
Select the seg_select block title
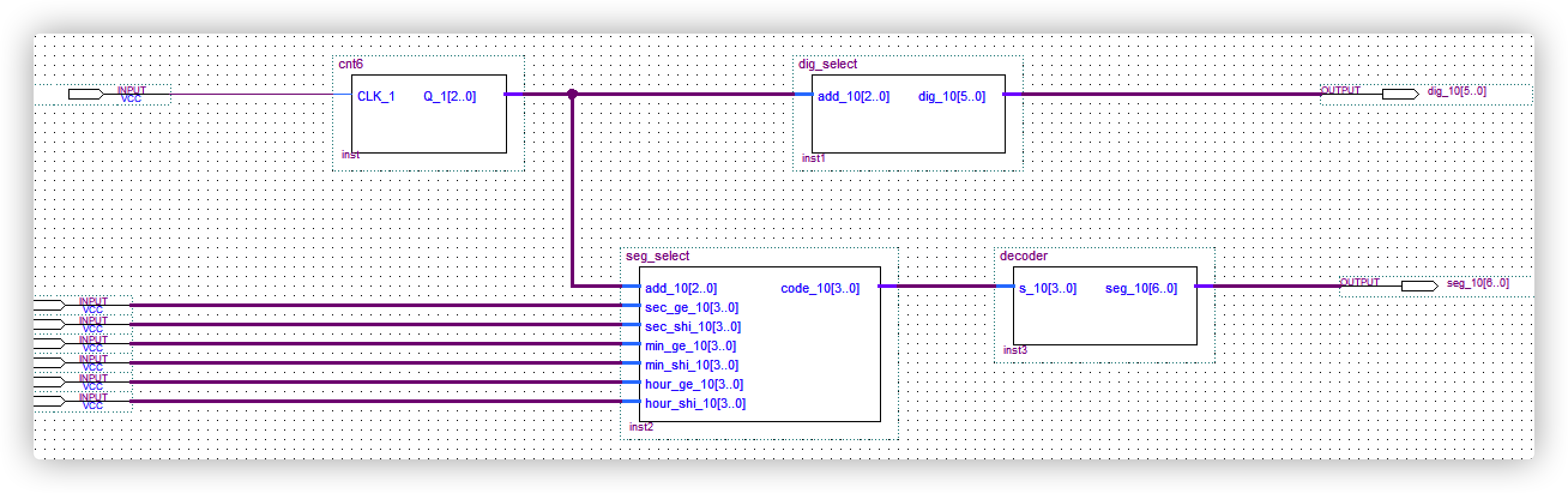pos(658,256)
